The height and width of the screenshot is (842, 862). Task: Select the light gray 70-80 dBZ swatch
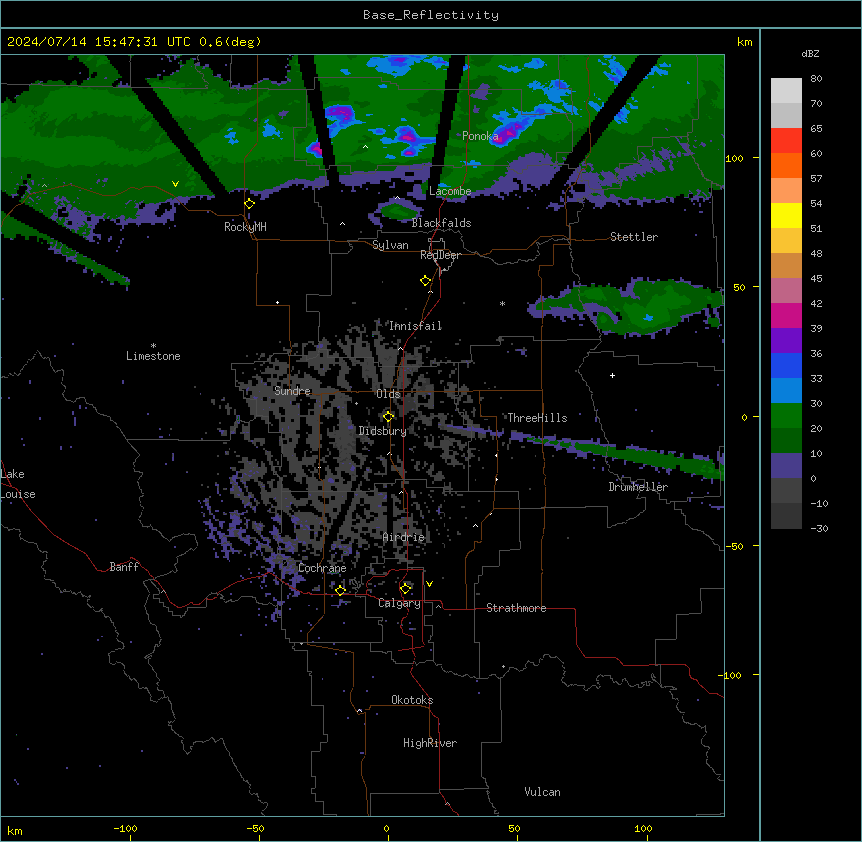click(786, 91)
